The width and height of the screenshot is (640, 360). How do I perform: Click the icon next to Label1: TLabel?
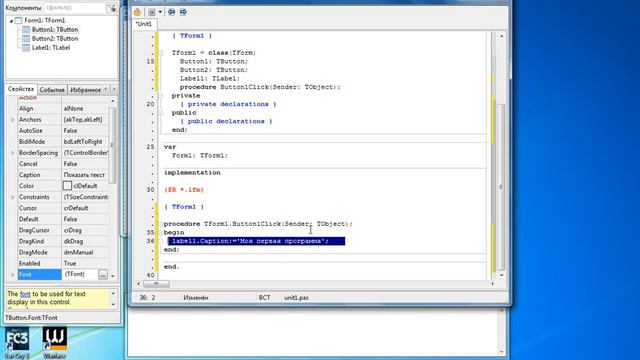[x=26, y=47]
